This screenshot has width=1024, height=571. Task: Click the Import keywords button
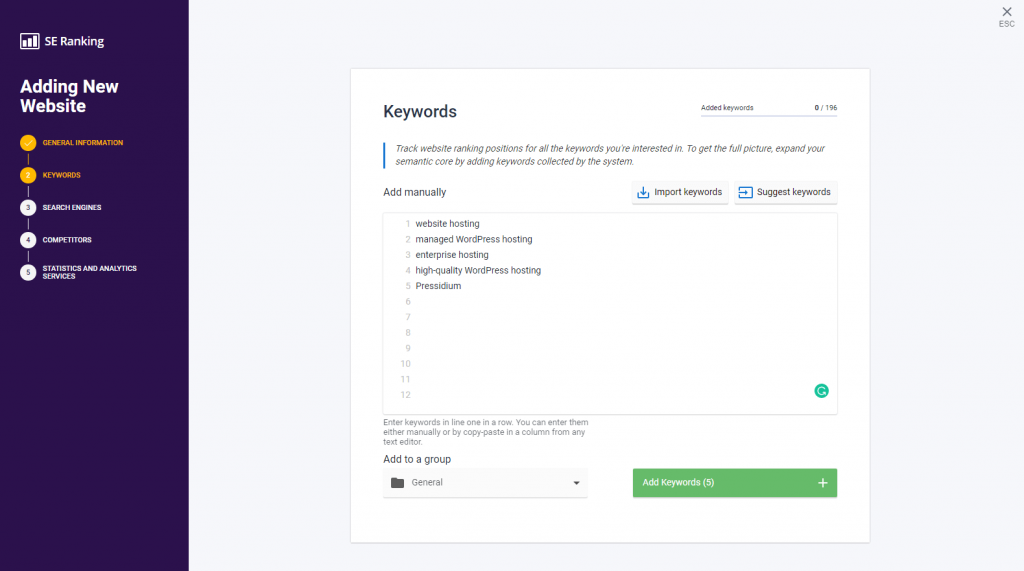[x=680, y=192]
